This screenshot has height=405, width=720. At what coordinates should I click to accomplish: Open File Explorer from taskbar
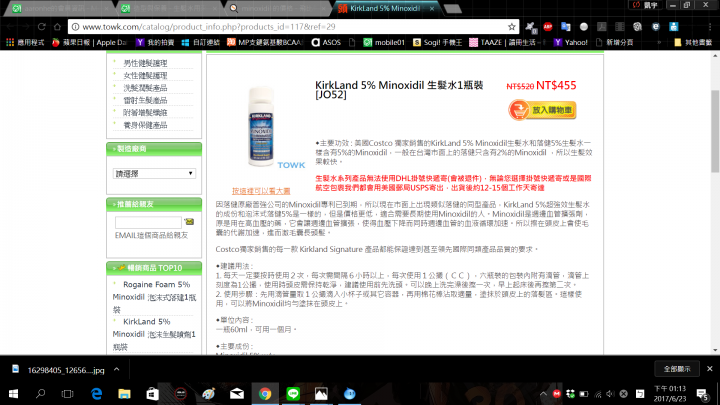tap(124, 394)
